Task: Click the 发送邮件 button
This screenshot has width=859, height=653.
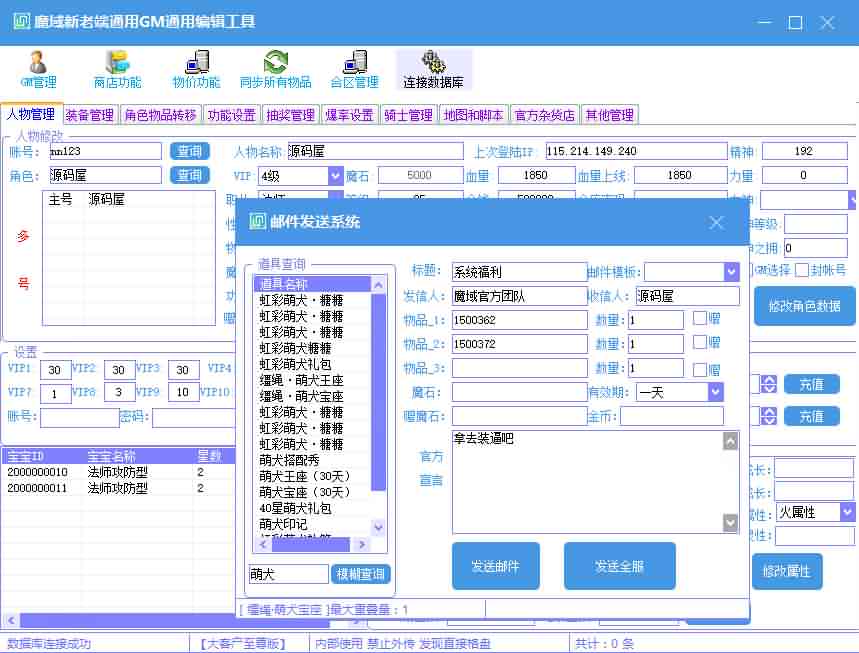Action: 496,567
